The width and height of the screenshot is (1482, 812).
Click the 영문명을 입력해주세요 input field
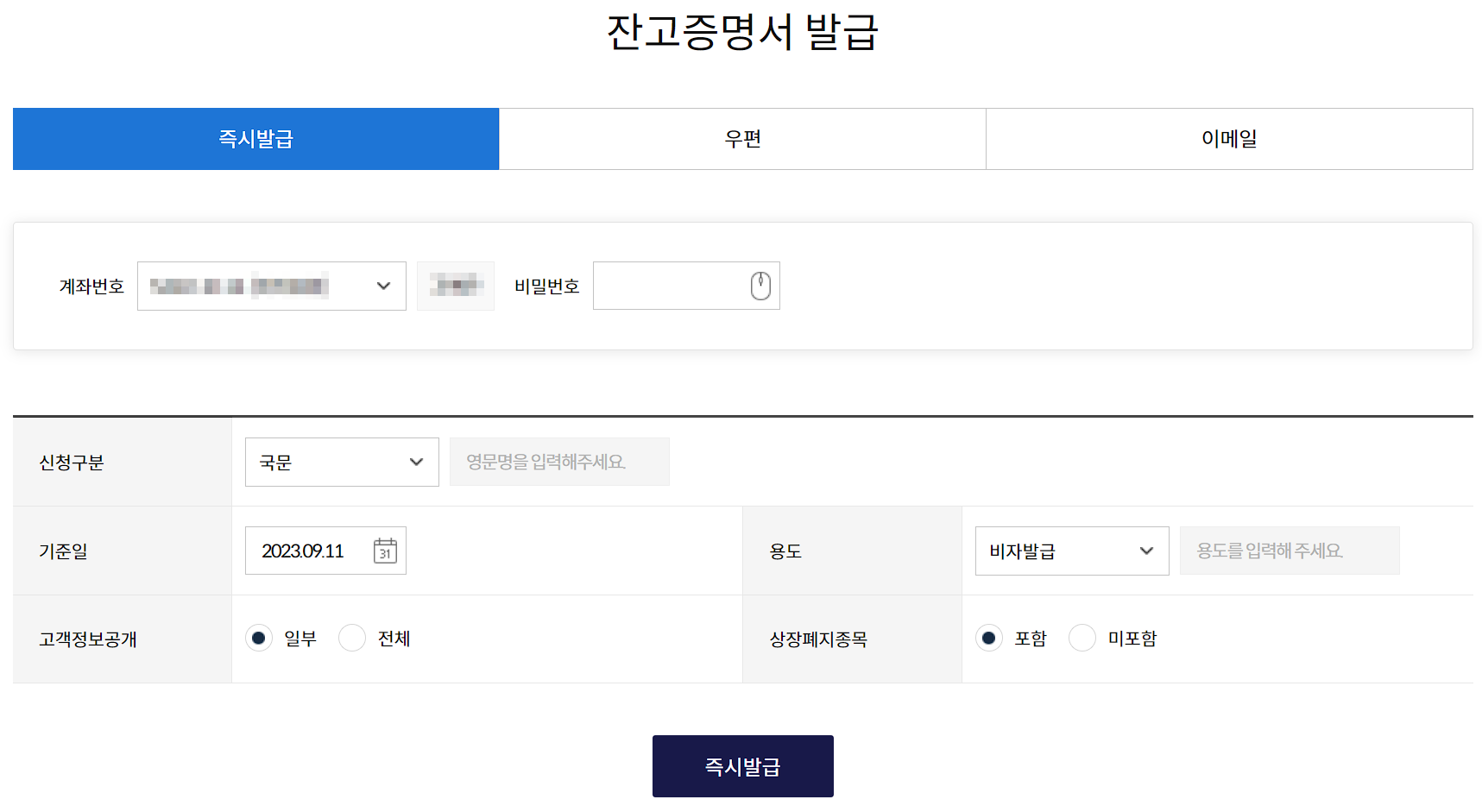pos(559,462)
